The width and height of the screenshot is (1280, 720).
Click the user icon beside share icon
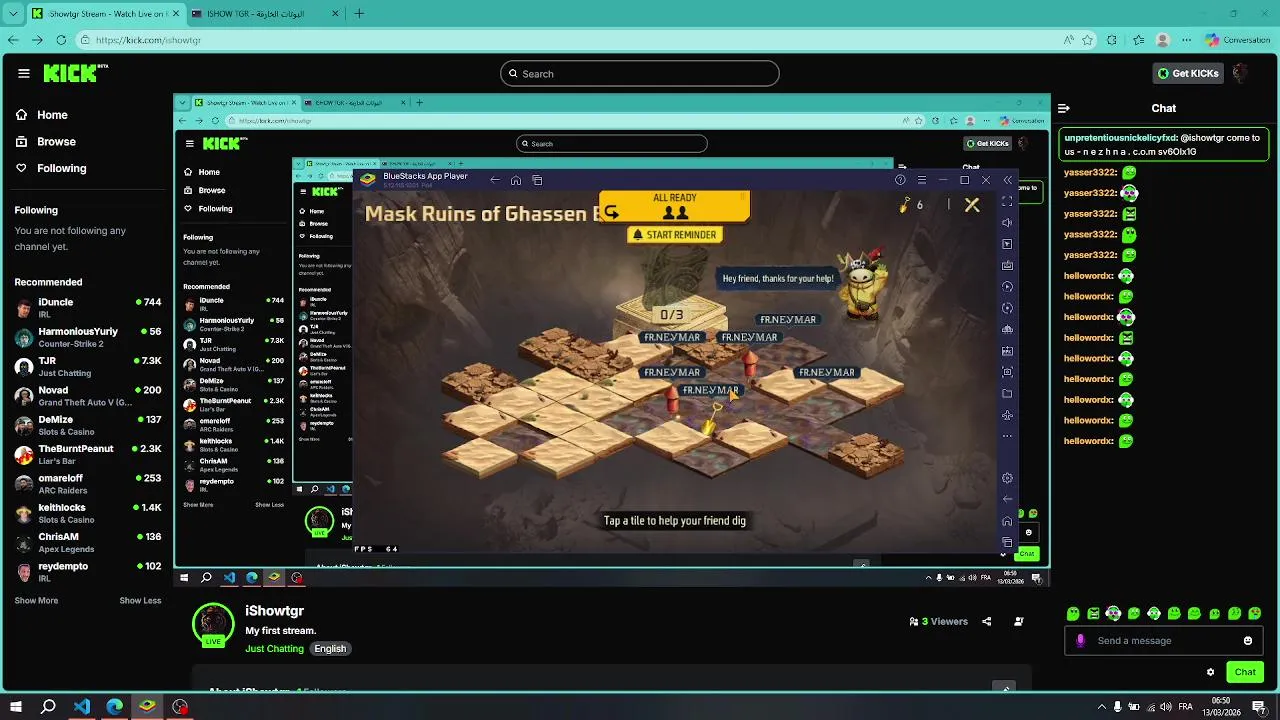click(1019, 621)
